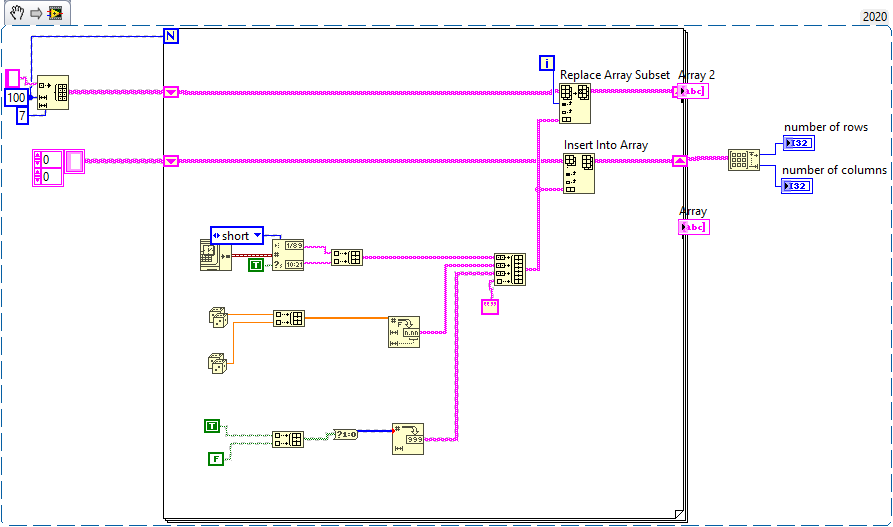The height and width of the screenshot is (527, 893).
Task: Click the LabVIEW VI snippet icon
Action: pos(55,13)
